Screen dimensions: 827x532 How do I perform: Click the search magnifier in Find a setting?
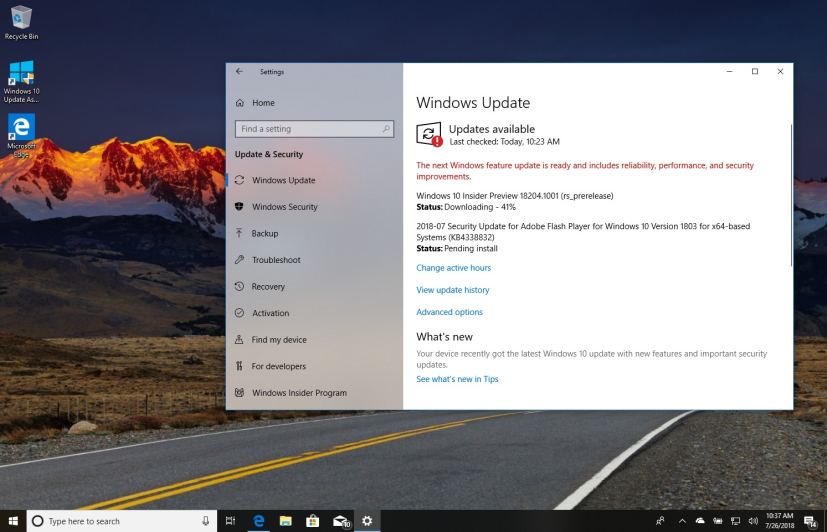[386, 129]
